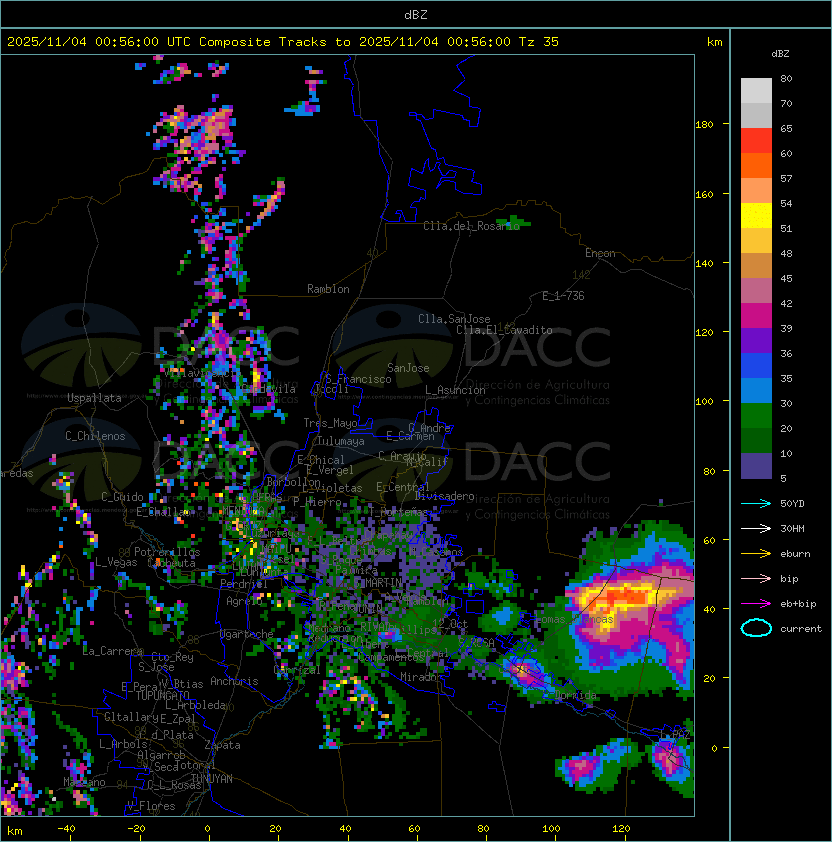
Task: Click the TUPUNGATO place label
Action: click(x=162, y=696)
